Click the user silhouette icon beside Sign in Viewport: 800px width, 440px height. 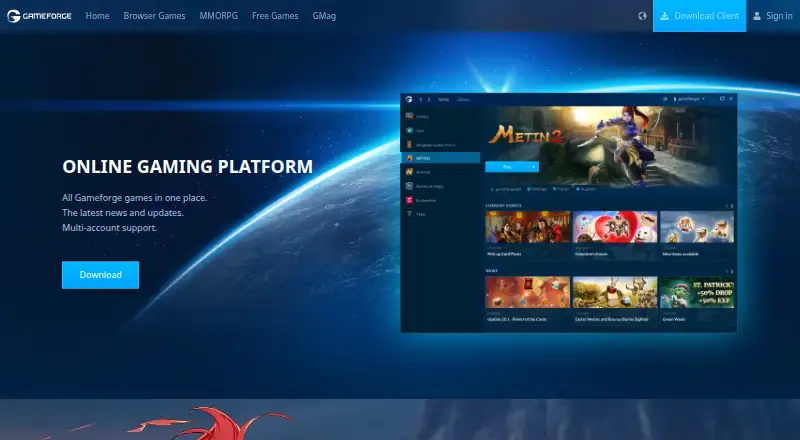click(x=757, y=16)
